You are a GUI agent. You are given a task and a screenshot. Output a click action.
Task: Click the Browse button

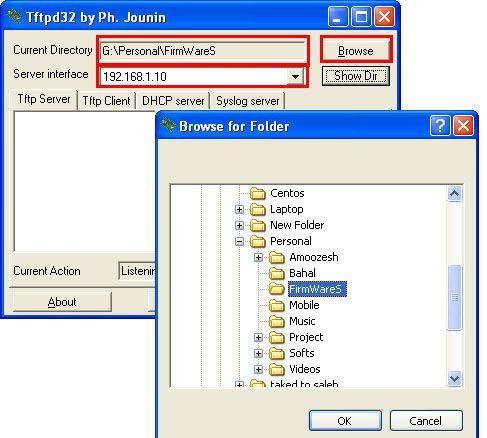(356, 51)
